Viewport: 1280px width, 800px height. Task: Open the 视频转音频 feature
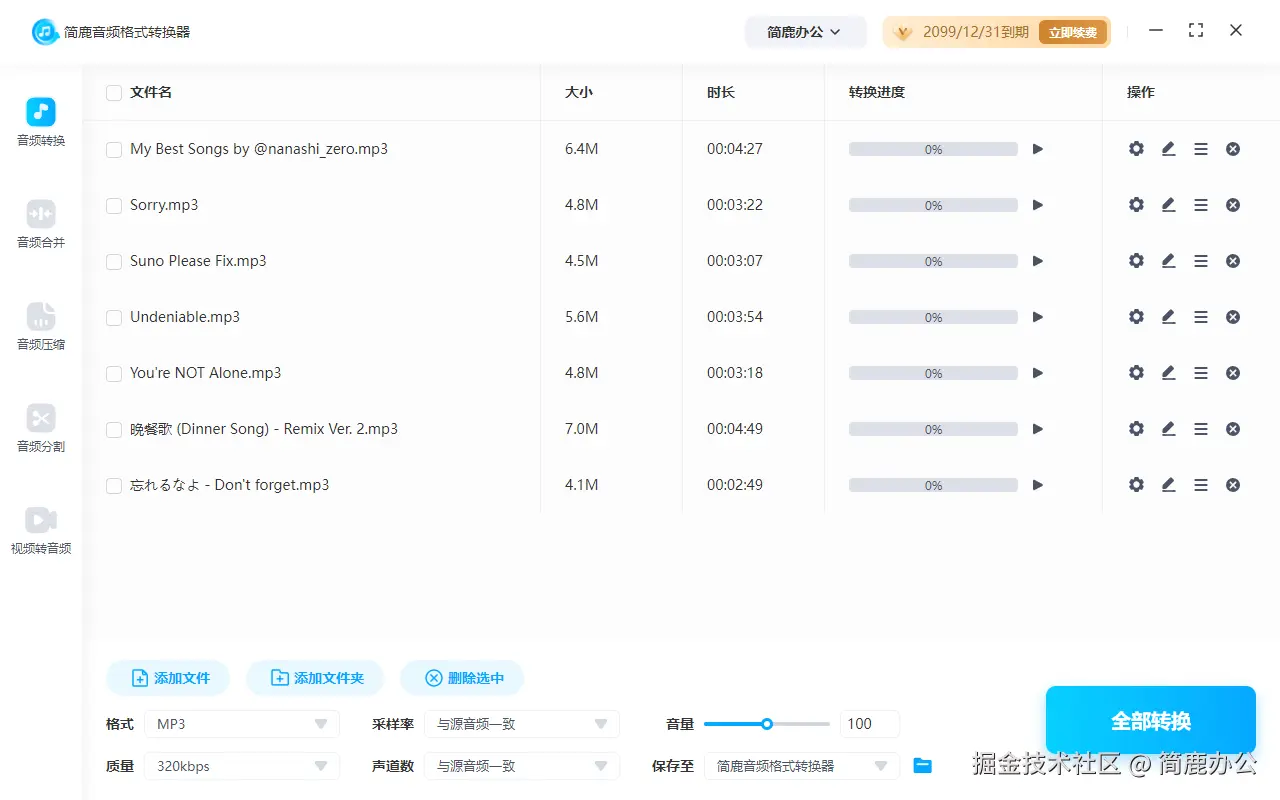pos(40,528)
